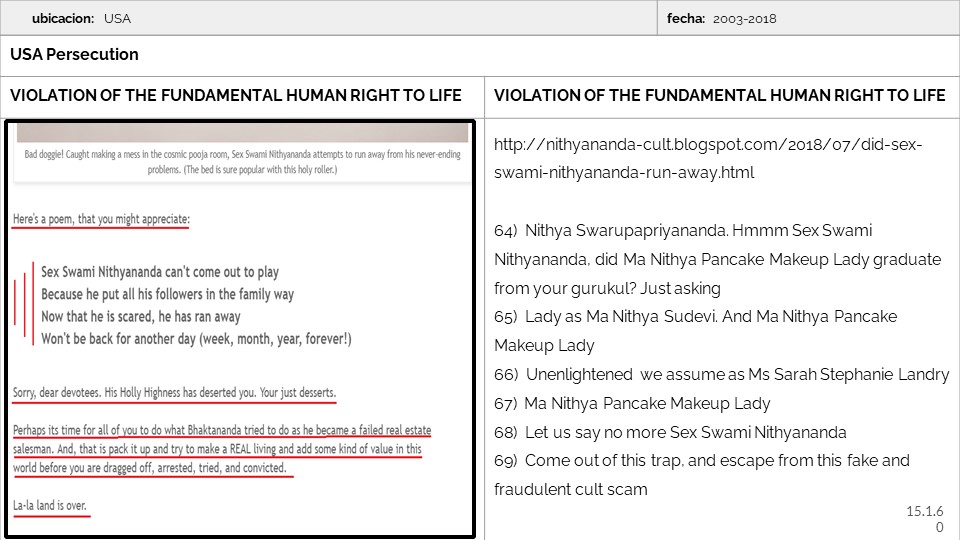Screen dimensions: 960x540
Task: Click the 'La-la land is over.' underlined text
Action: coord(51,507)
